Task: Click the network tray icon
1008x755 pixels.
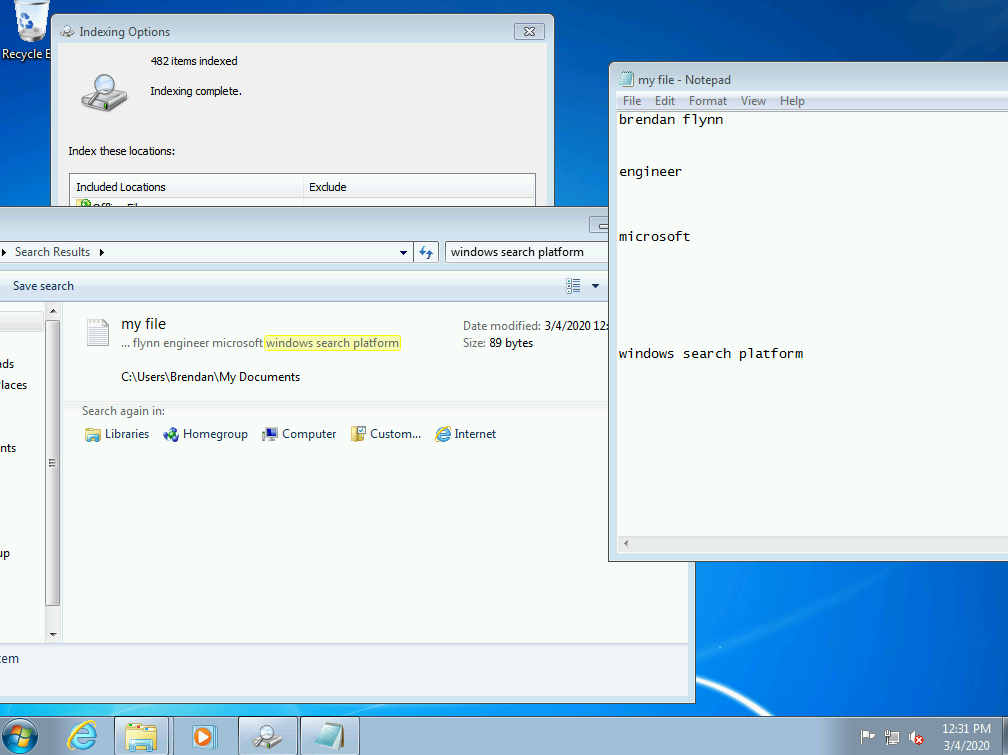Action: click(x=892, y=738)
